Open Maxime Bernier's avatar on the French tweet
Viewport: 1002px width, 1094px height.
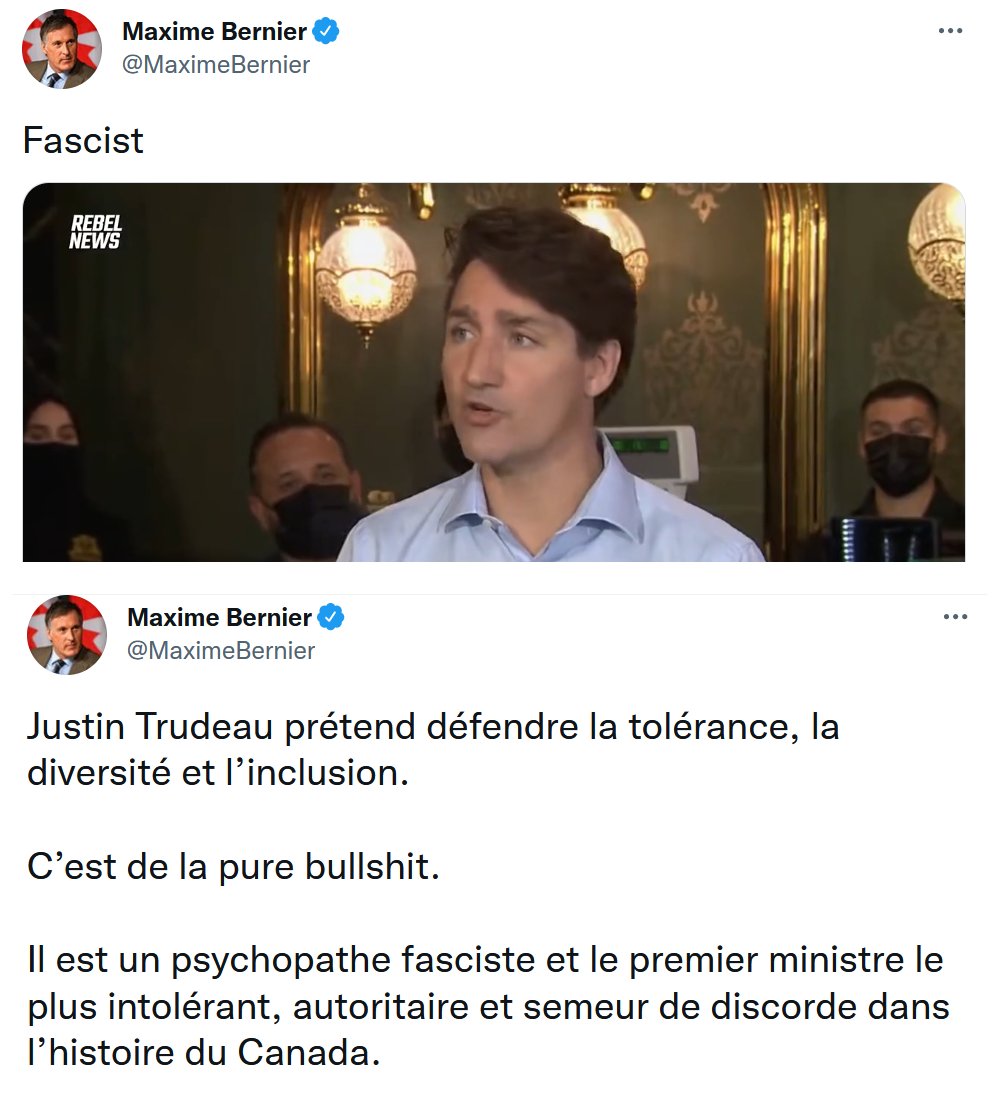pos(66,634)
